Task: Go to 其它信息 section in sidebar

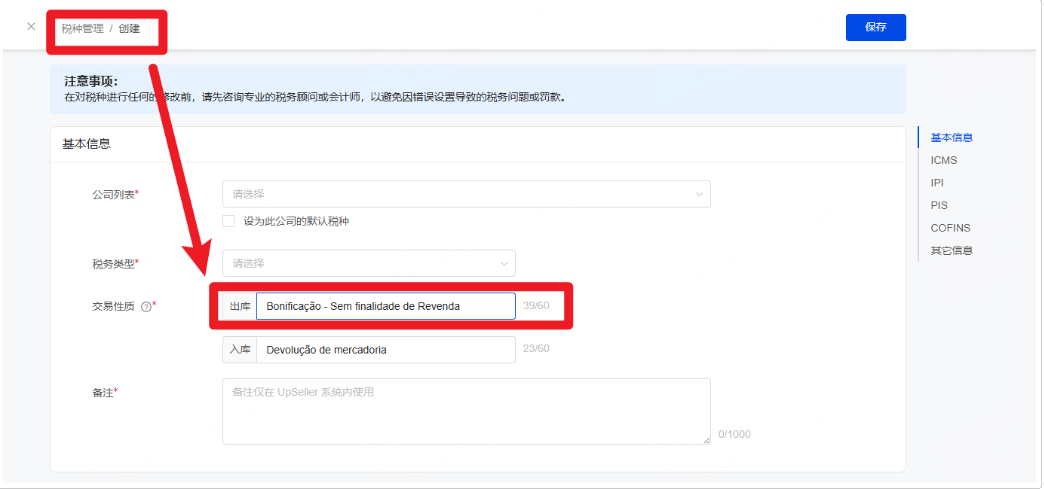Action: click(x=951, y=251)
